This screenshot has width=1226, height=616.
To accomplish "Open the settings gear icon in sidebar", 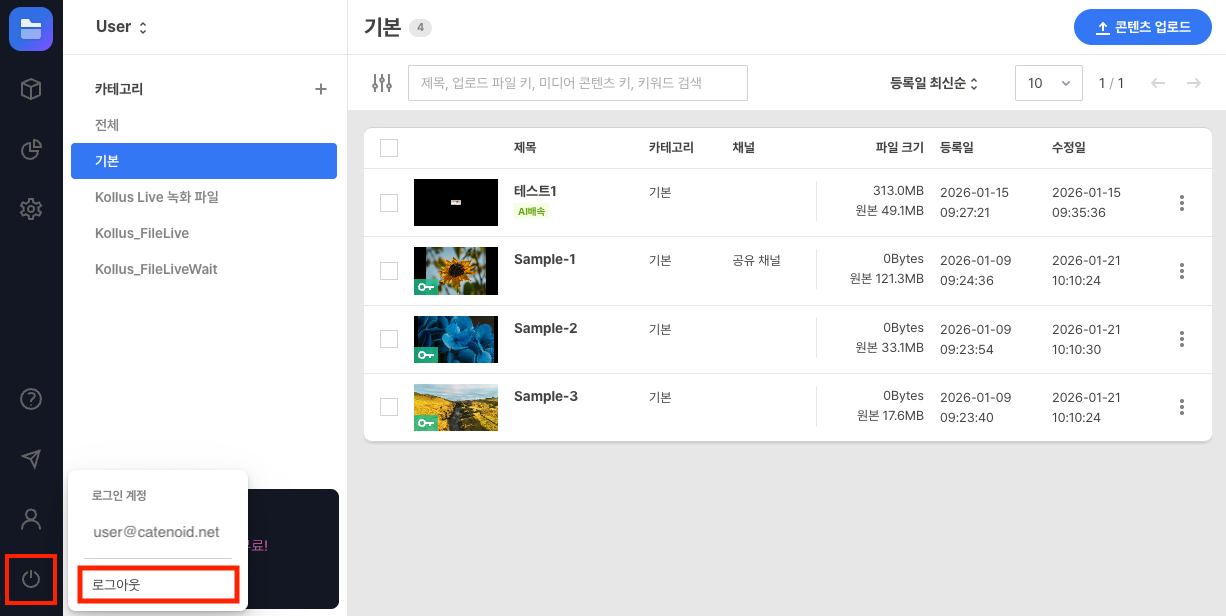I will 31,209.
